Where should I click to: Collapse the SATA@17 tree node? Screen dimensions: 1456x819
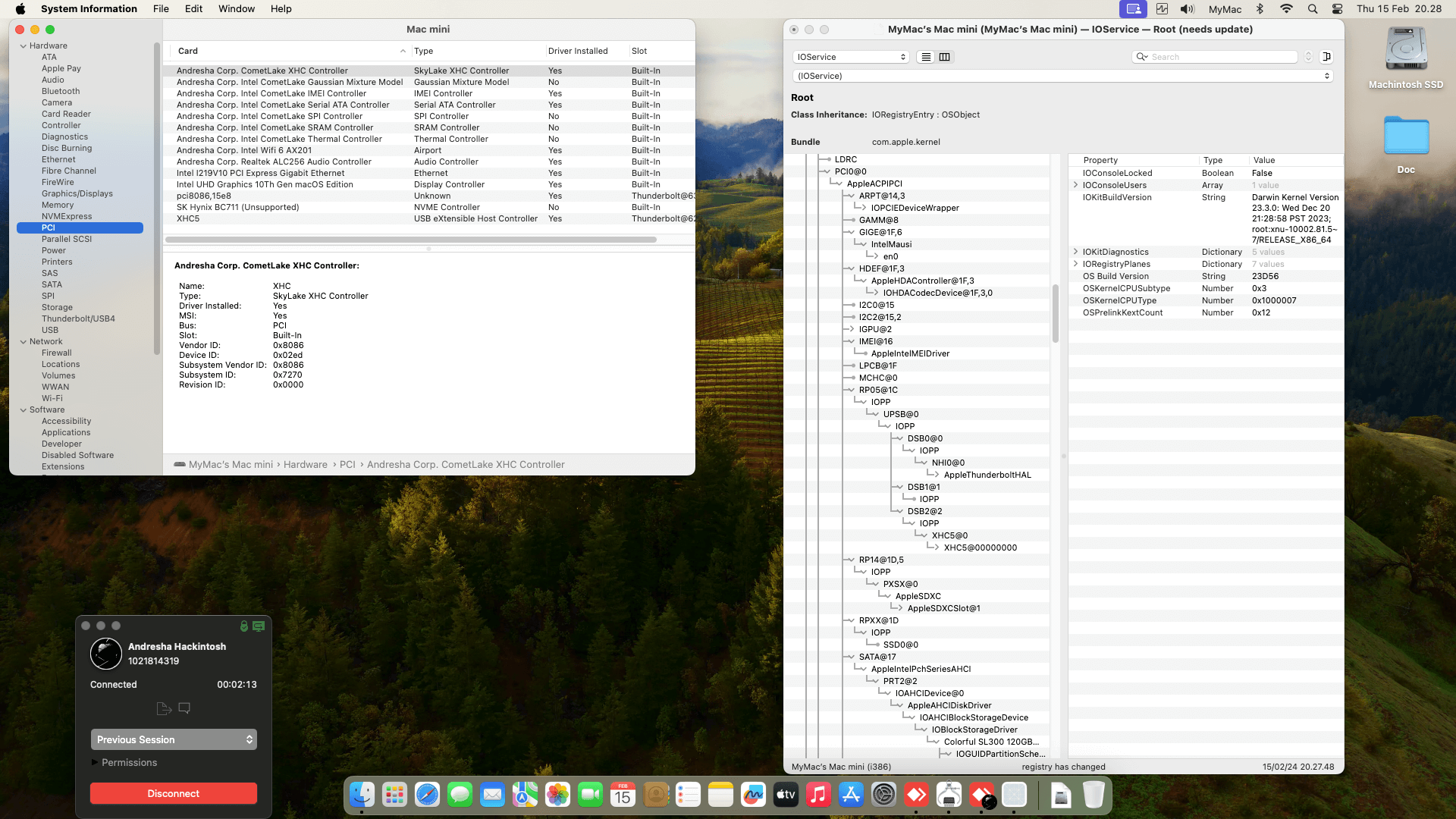tap(851, 657)
